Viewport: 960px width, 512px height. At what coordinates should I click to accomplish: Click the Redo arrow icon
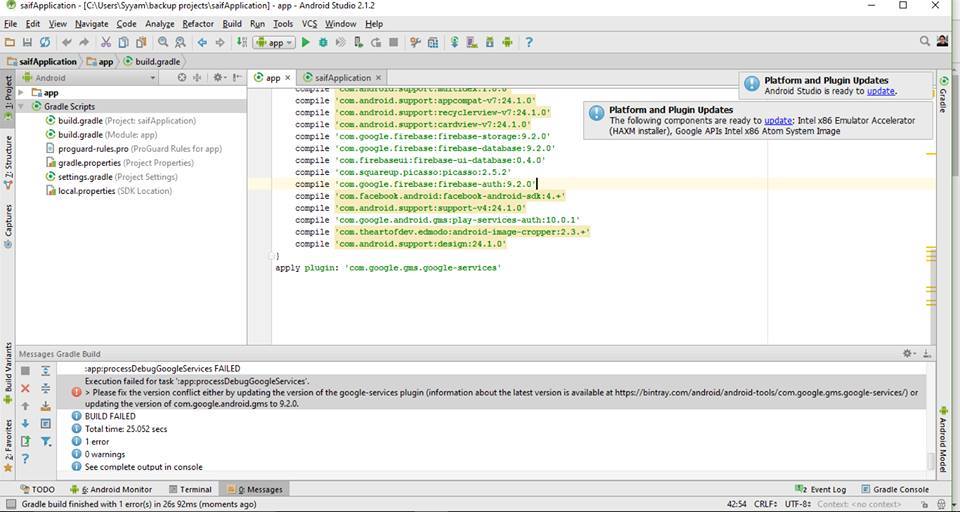coord(84,42)
